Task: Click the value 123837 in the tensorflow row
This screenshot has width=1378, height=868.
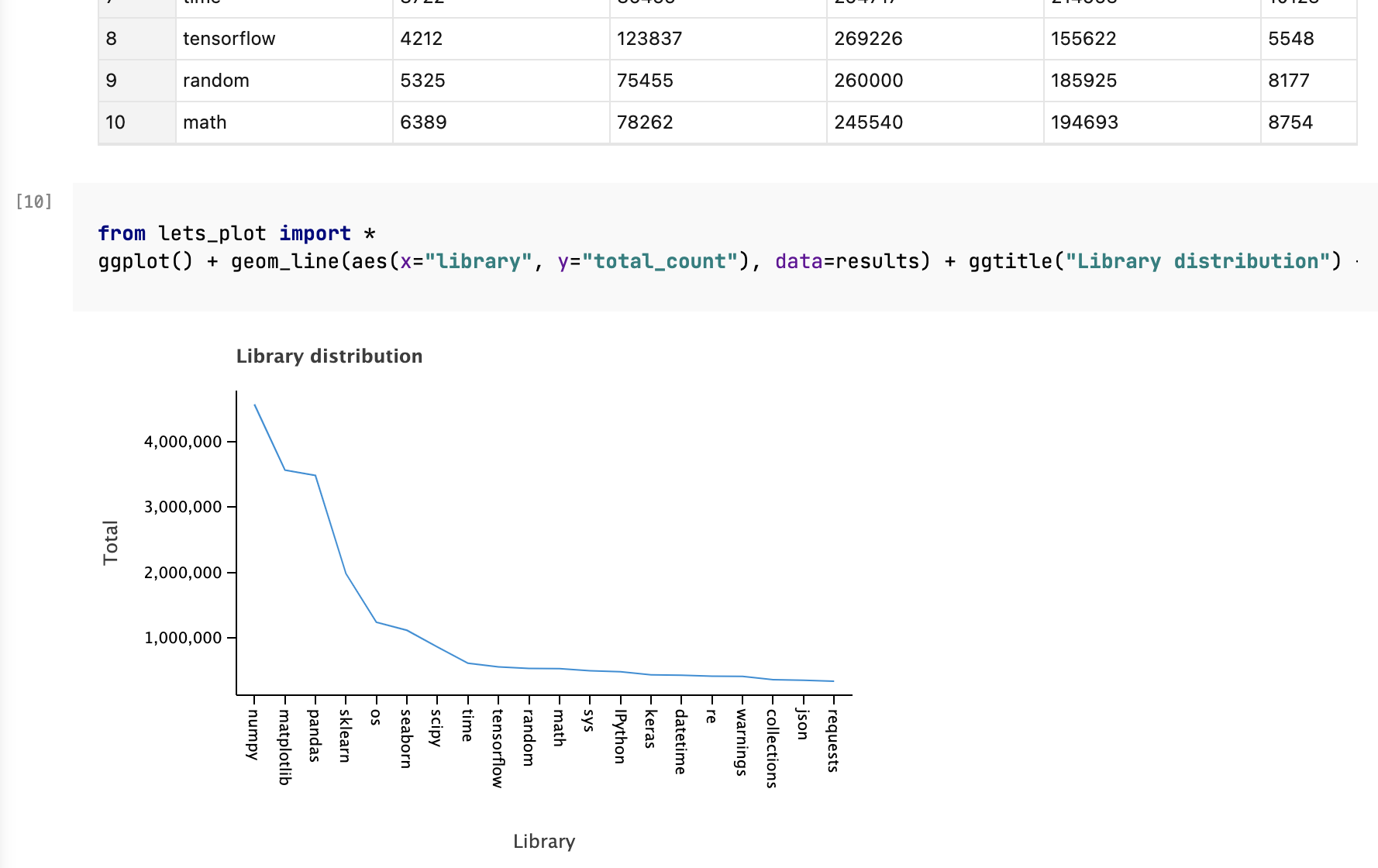Action: pos(650,39)
